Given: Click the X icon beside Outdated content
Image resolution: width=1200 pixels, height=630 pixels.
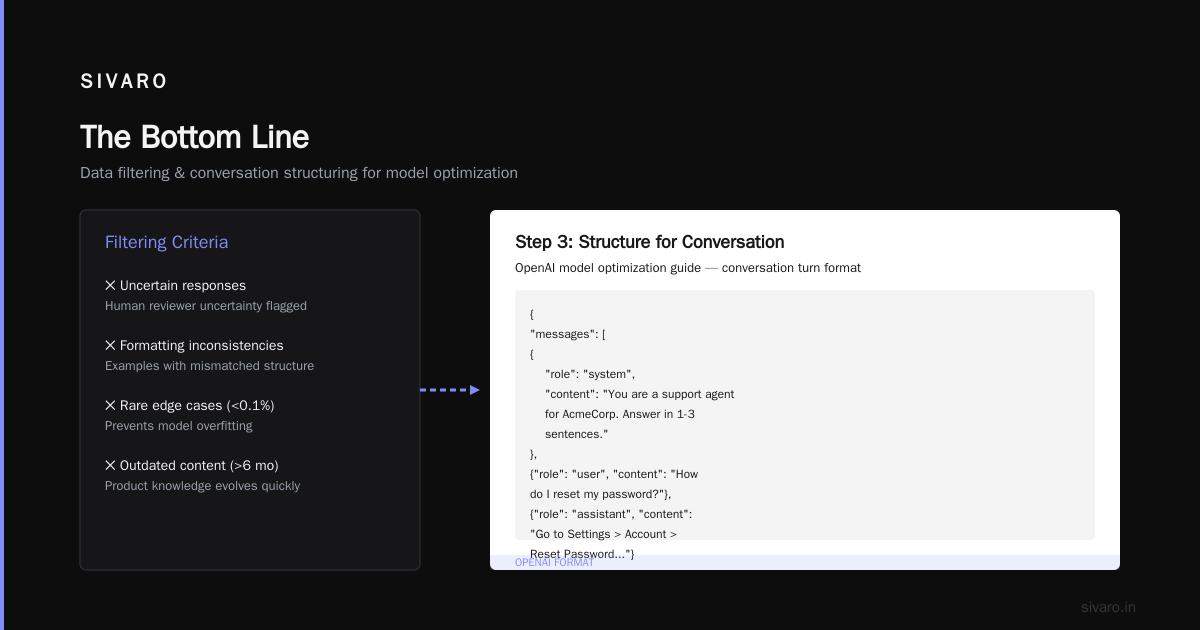Looking at the screenshot, I should [x=110, y=466].
